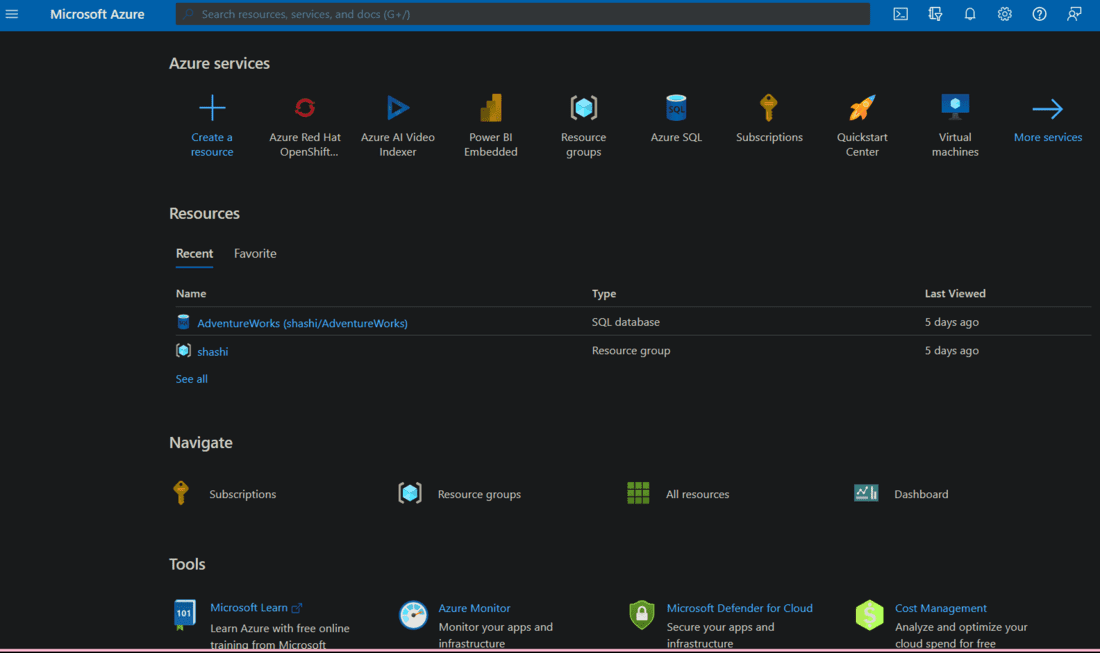This screenshot has height=653, width=1100.
Task: Open AdventureWorks (shashi/AdventureWorks) database link
Action: 302,323
